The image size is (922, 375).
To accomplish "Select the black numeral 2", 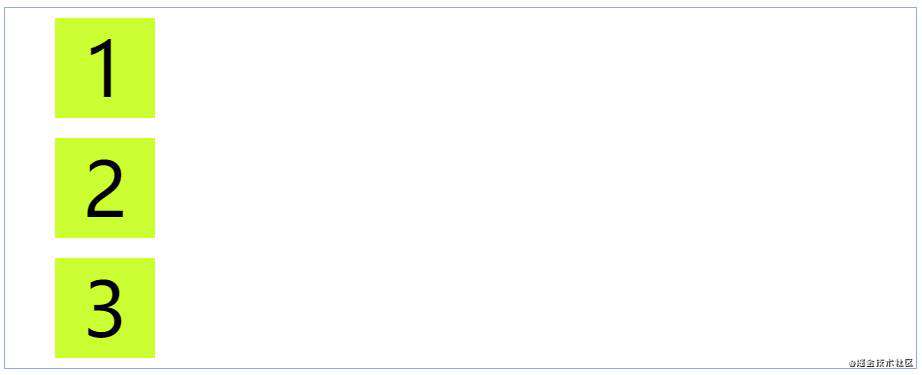I will (105, 189).
